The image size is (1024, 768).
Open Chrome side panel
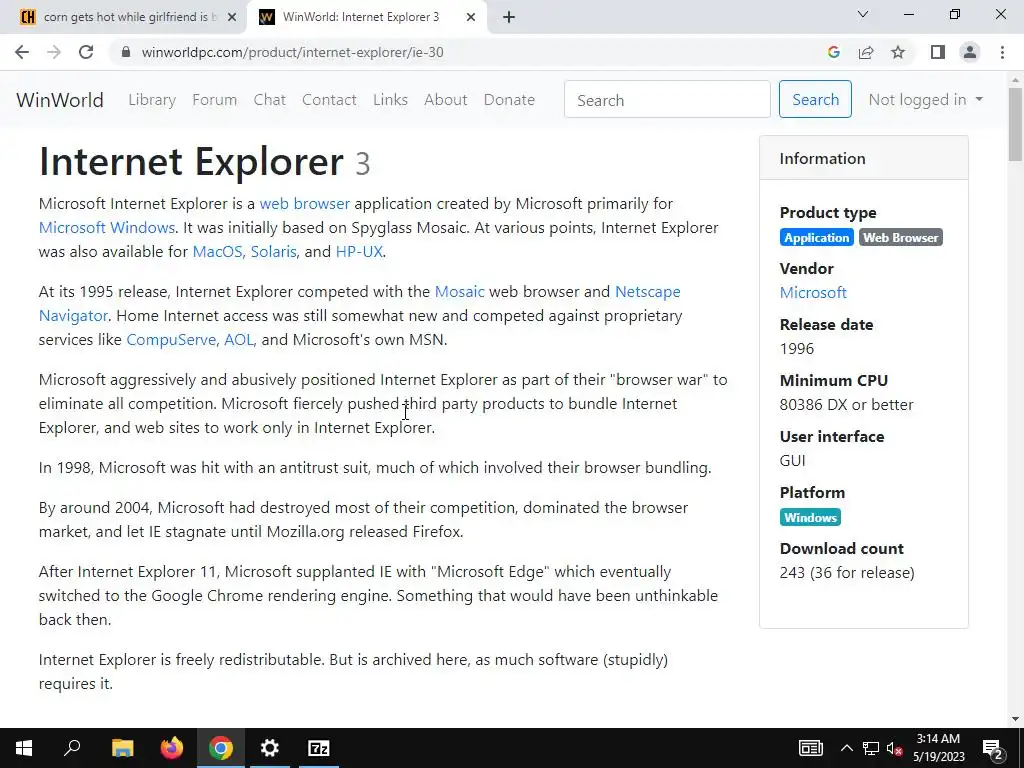938,52
